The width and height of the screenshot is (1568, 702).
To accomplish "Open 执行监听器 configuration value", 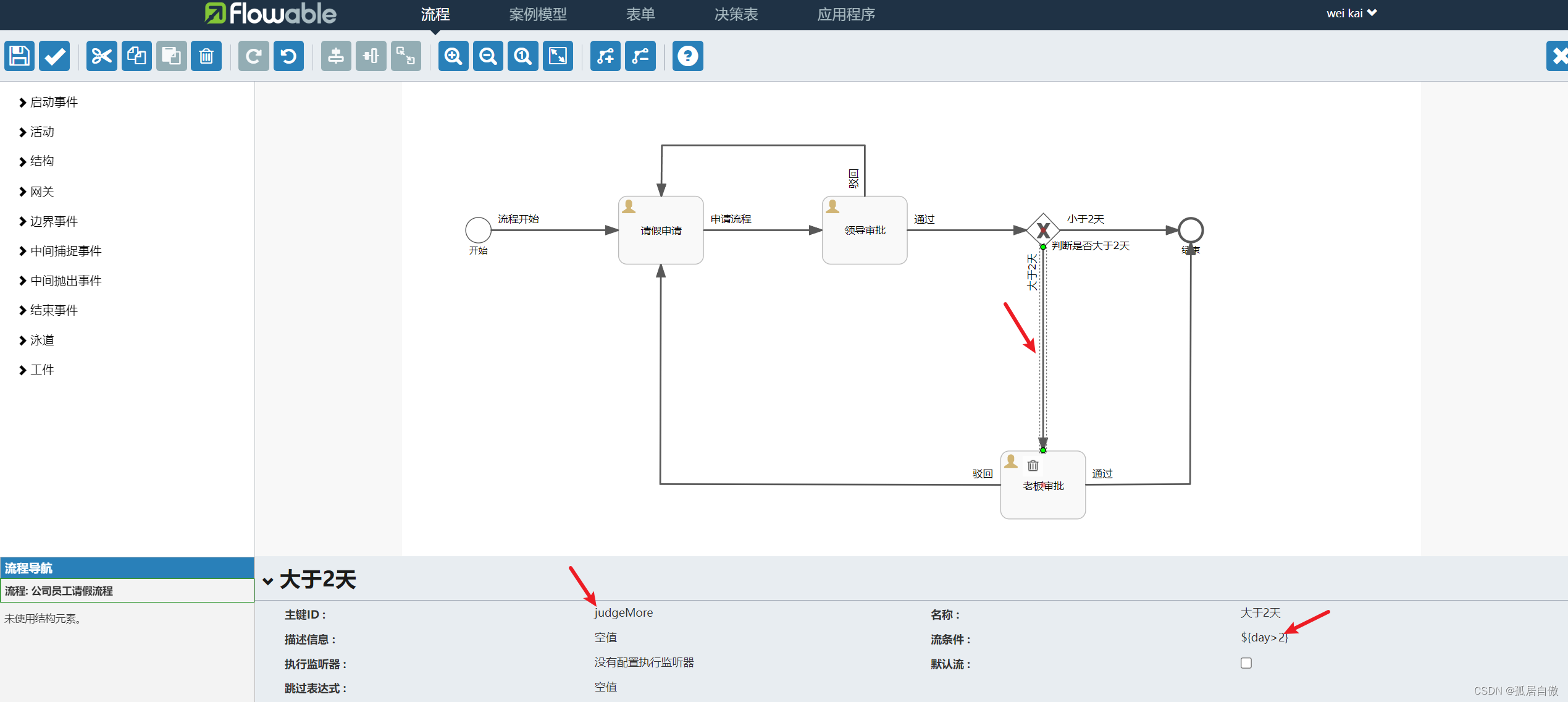I will tap(644, 662).
